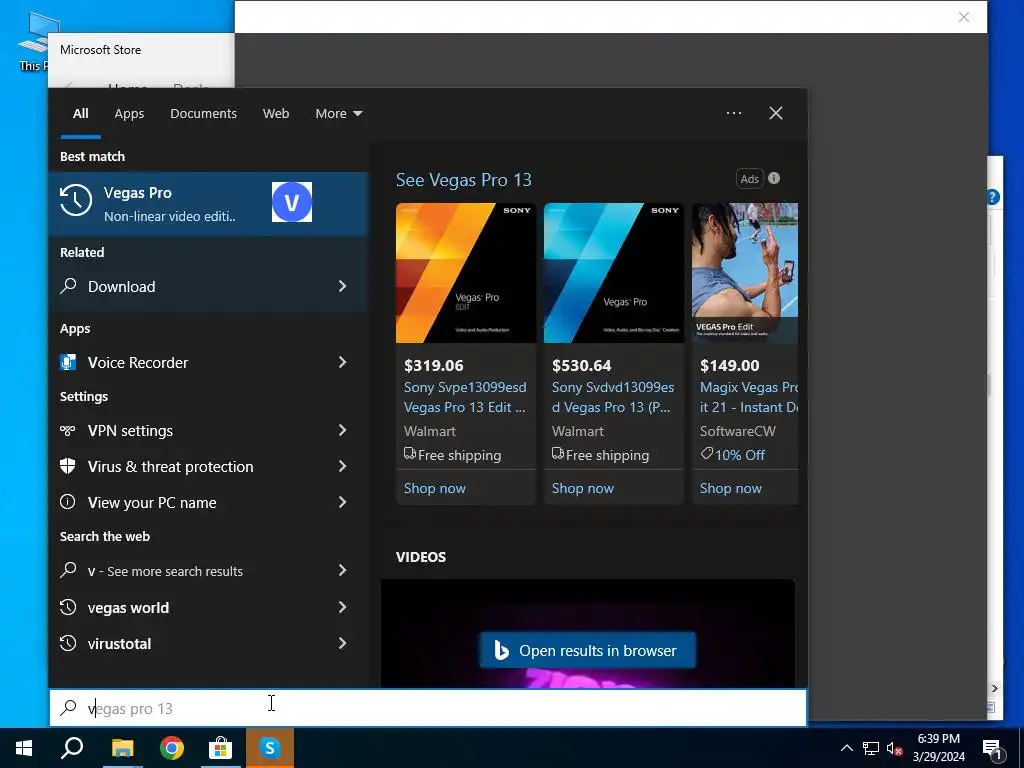This screenshot has width=1024, height=768.
Task: Click the 'See Vegas Pro 13' heading link
Action: click(464, 180)
